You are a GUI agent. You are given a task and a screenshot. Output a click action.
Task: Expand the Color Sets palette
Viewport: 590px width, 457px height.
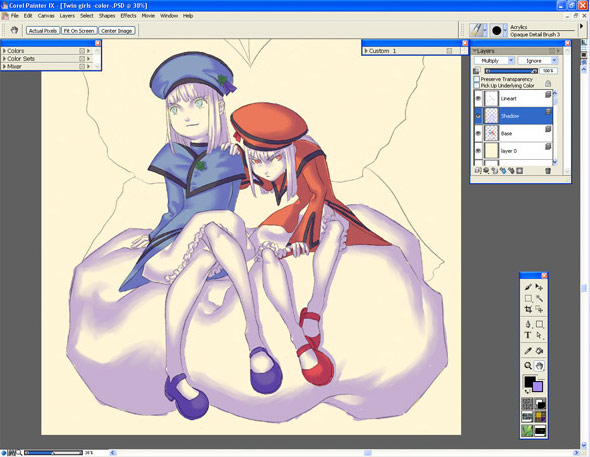point(4,59)
